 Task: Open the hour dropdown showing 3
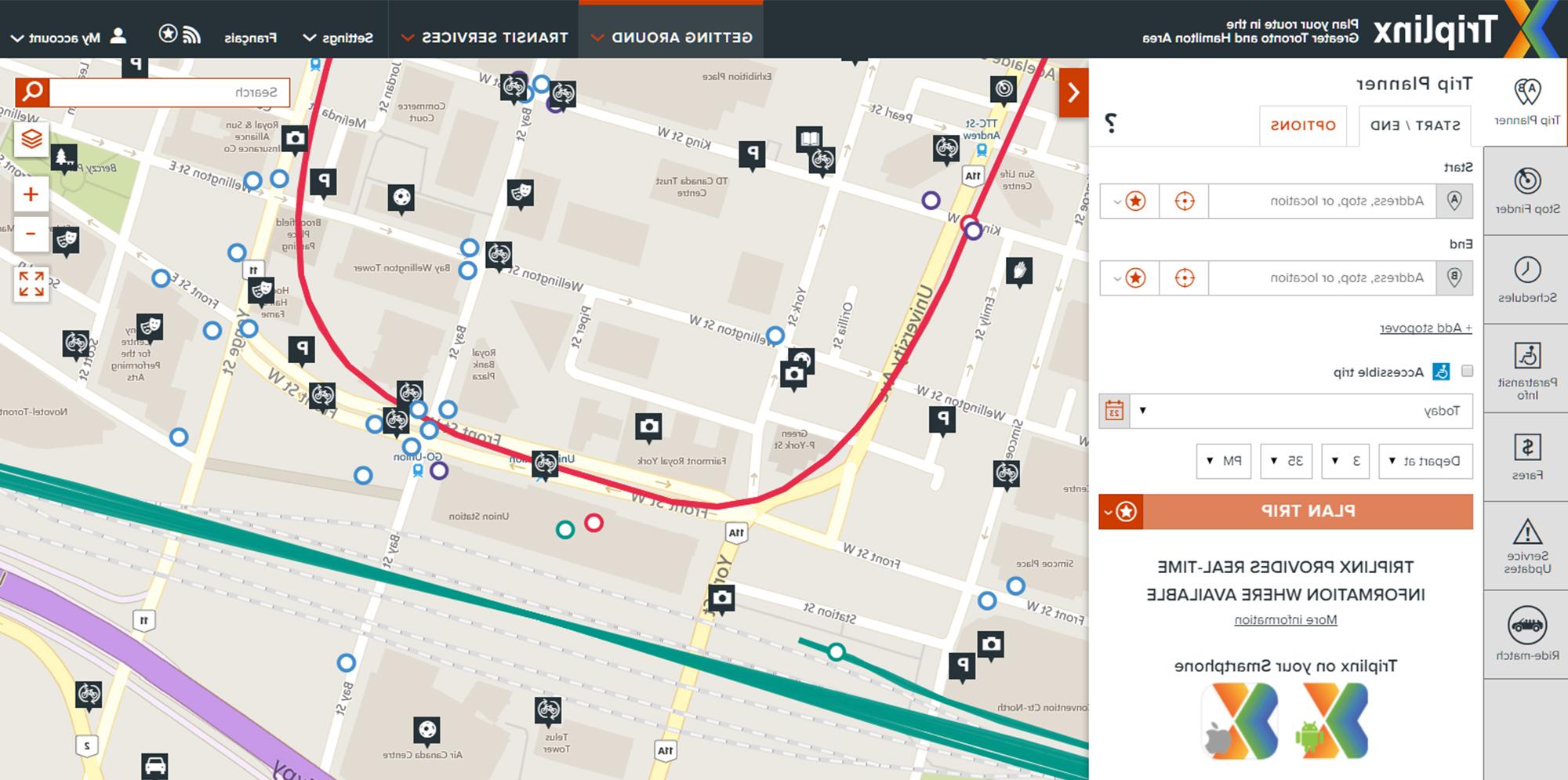(1345, 461)
